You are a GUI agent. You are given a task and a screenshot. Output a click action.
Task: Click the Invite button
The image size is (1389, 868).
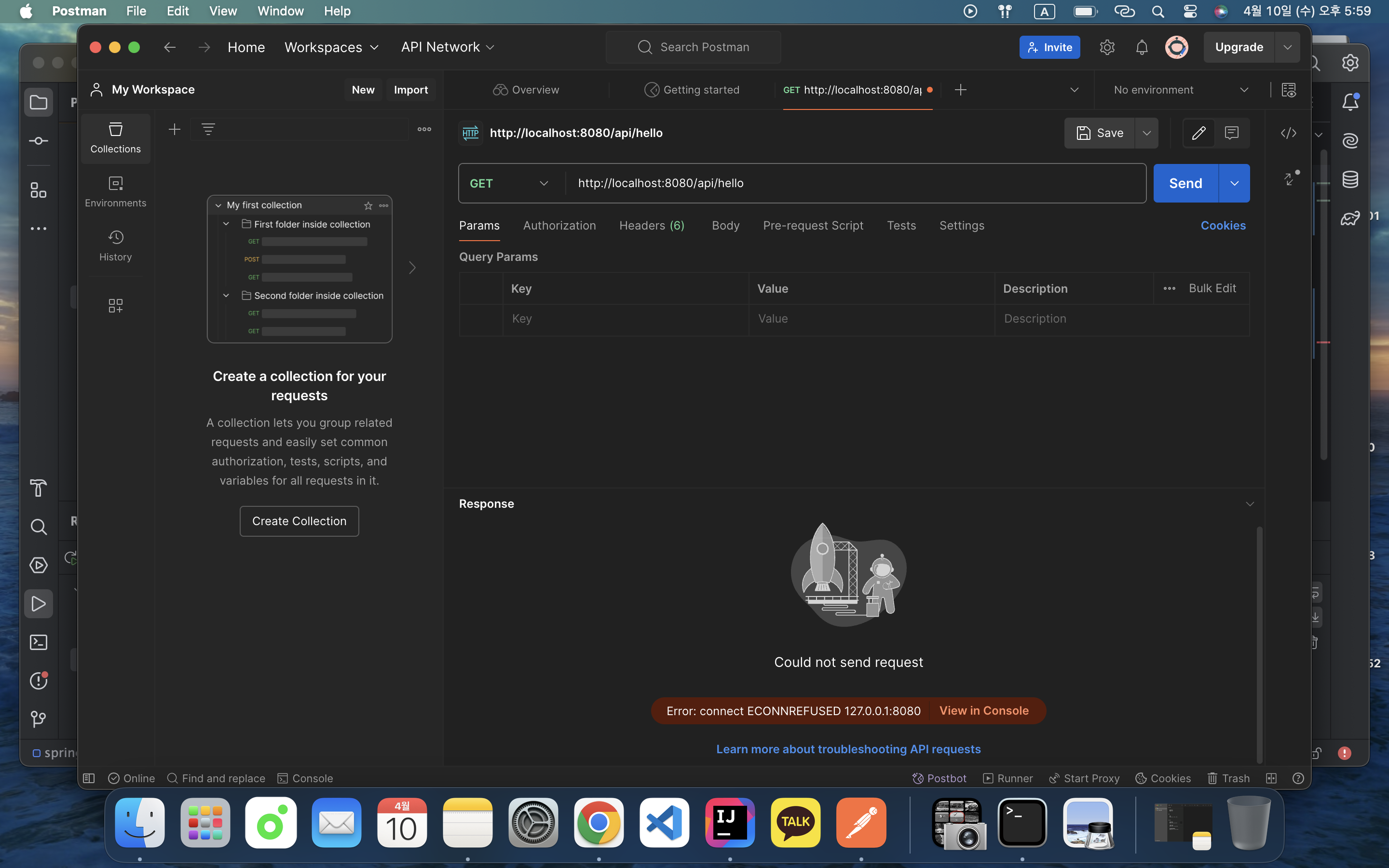pos(1050,47)
